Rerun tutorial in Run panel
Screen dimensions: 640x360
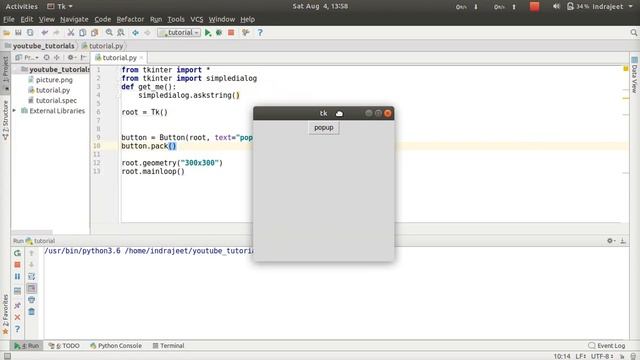(x=17, y=253)
